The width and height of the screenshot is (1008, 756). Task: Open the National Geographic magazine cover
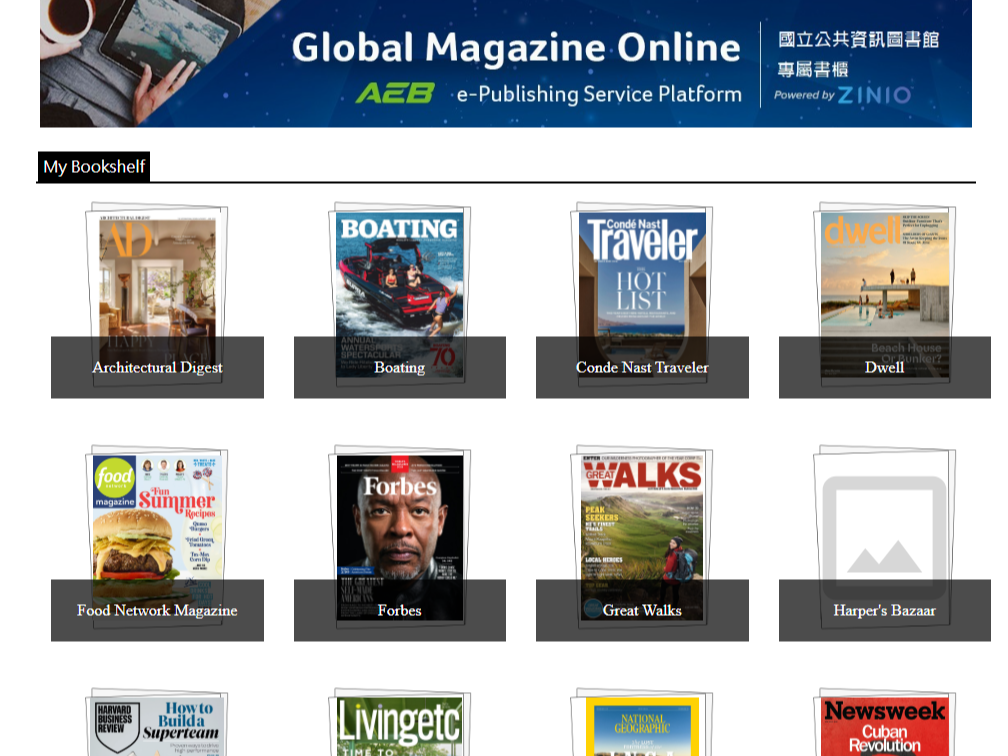tap(642, 722)
